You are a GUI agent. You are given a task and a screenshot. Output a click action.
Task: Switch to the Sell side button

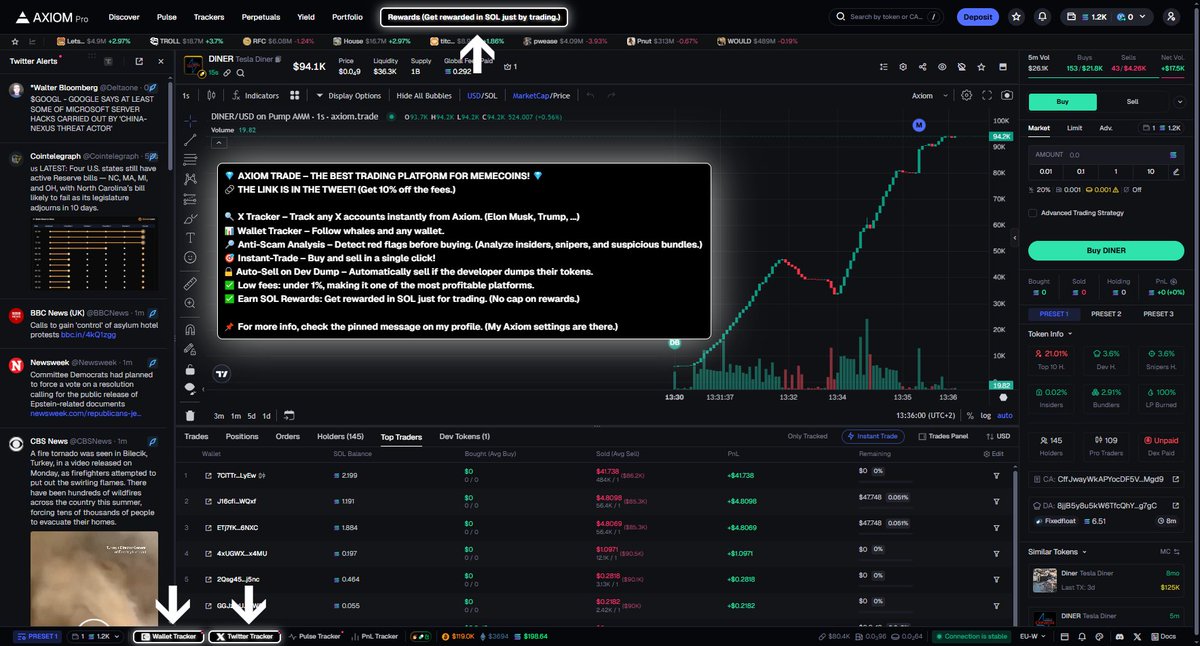pyautogui.click(x=1132, y=101)
